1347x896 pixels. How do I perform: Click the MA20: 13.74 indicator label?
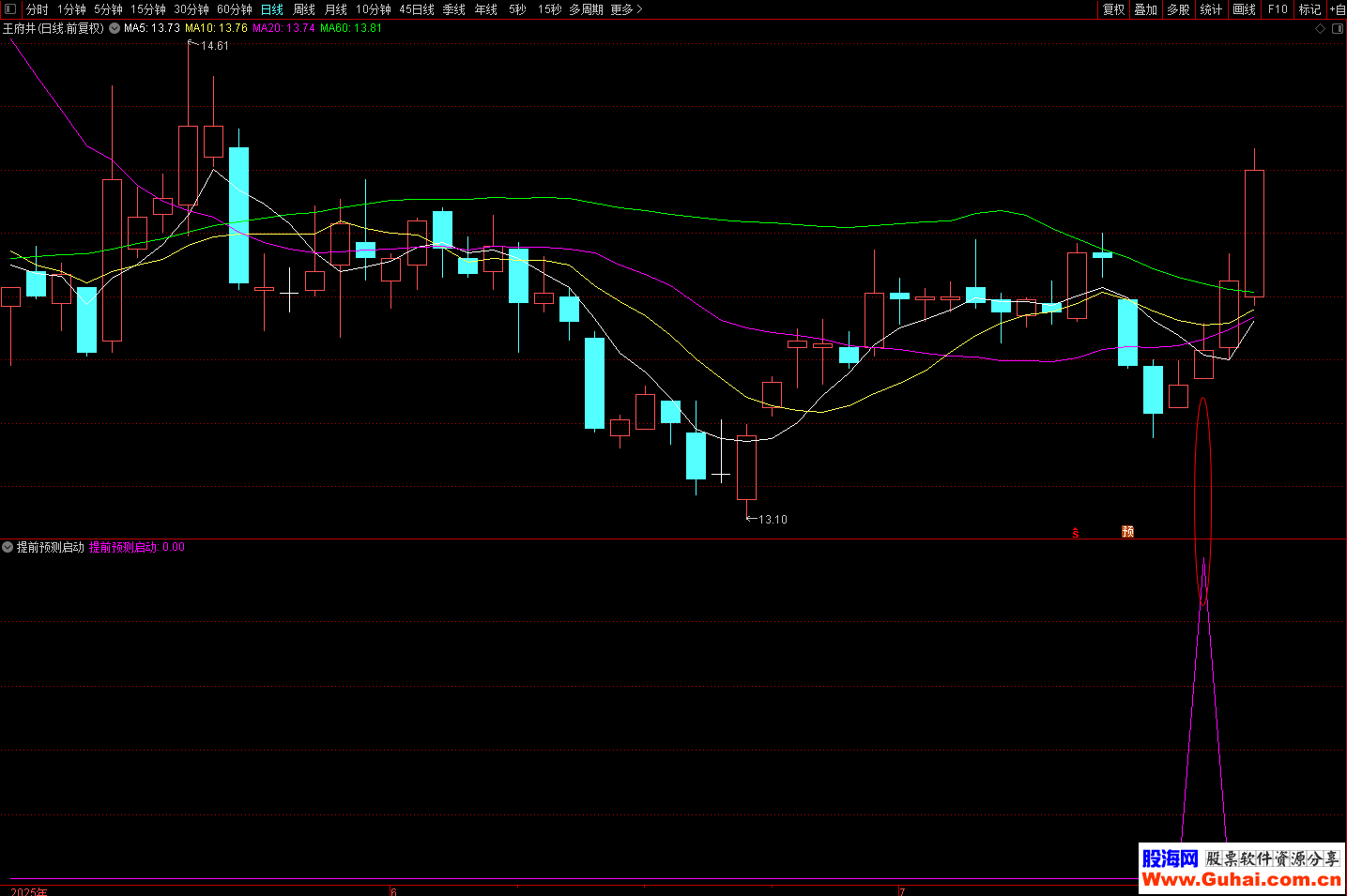click(x=284, y=28)
